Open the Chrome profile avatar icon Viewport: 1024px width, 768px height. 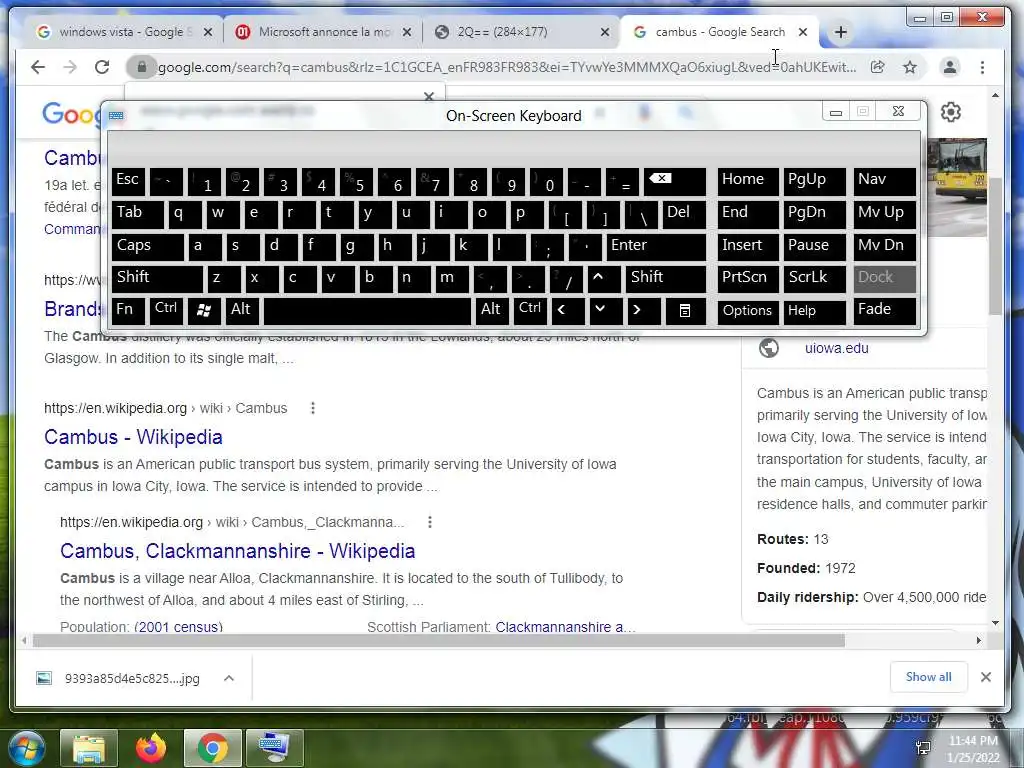[950, 67]
